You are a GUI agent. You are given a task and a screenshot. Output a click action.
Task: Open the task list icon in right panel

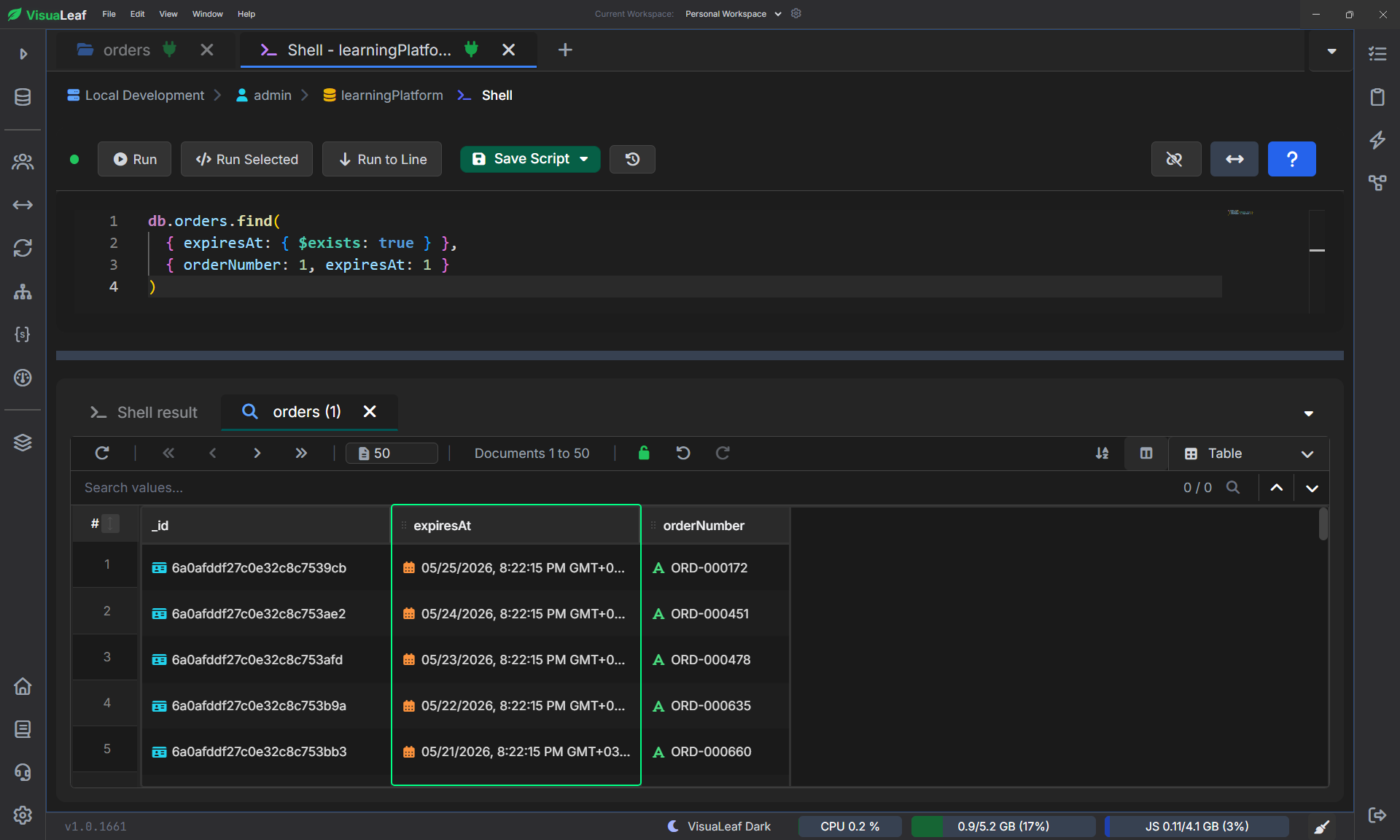tap(1377, 54)
